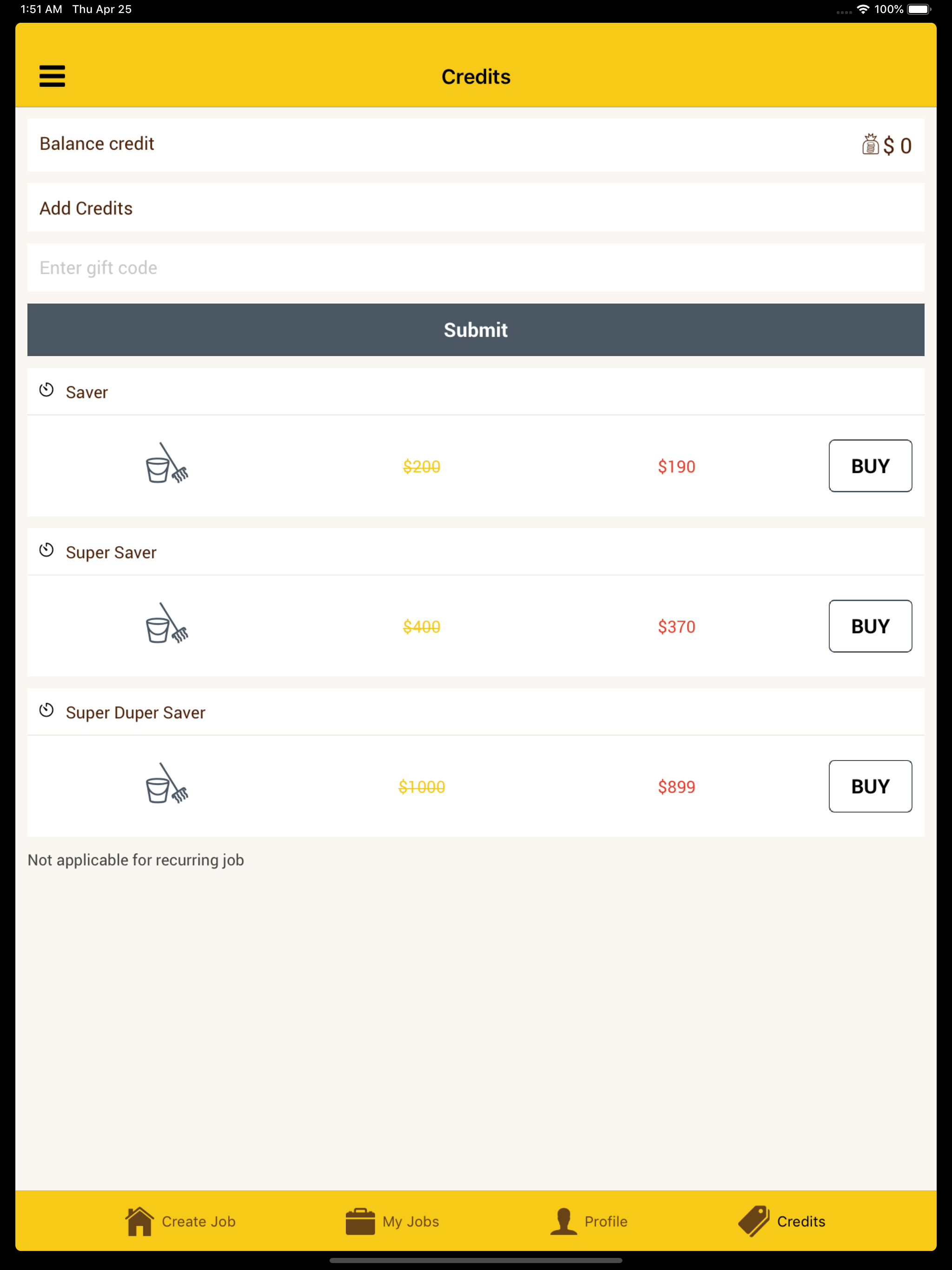Tap the money bag balance icon

coord(870,145)
